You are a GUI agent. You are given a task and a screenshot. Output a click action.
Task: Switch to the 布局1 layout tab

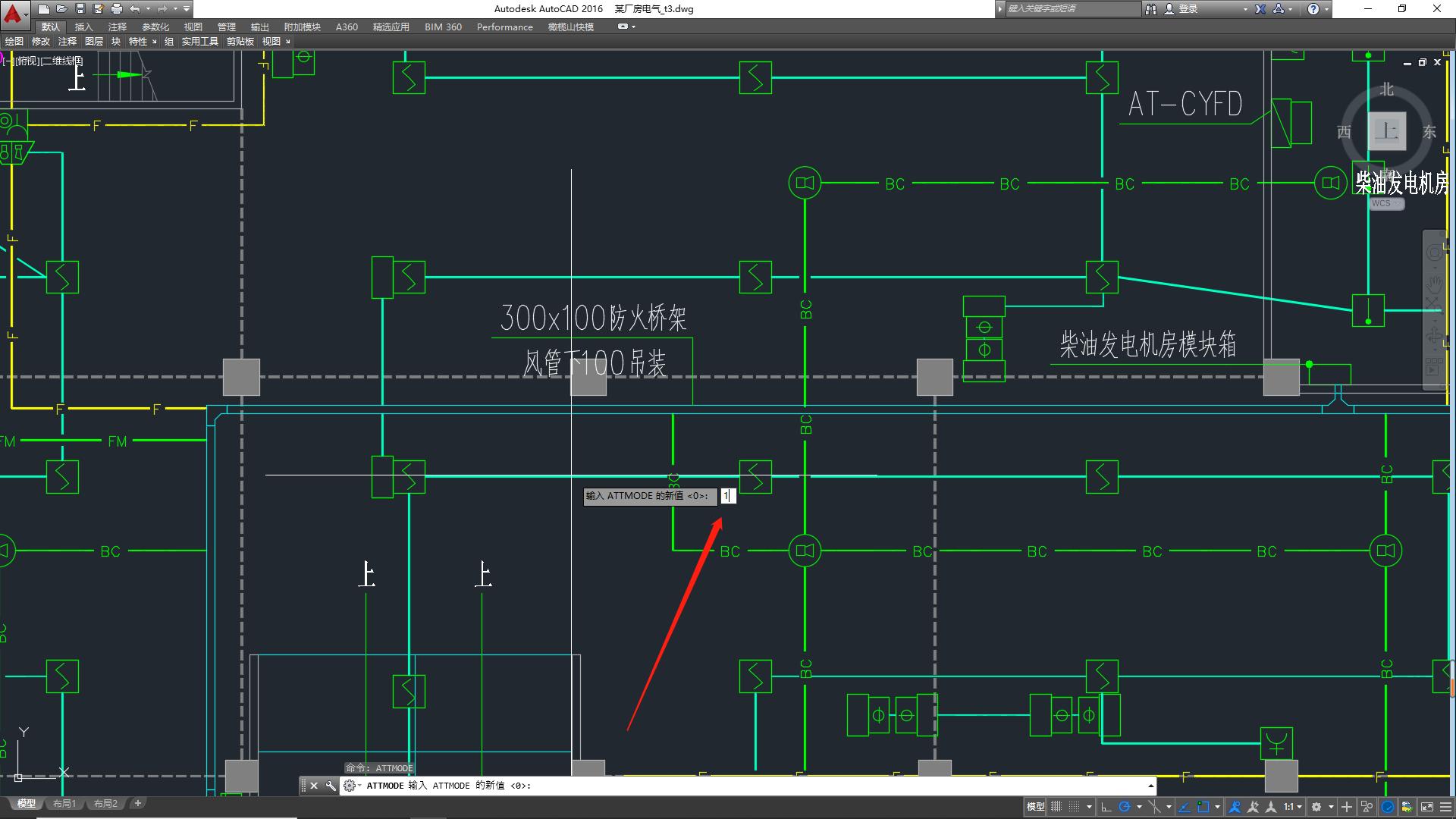click(x=64, y=803)
